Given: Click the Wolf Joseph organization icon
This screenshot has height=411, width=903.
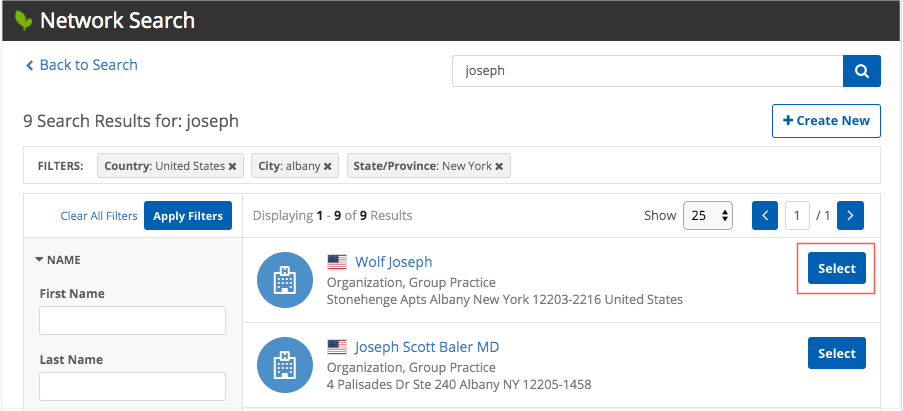Looking at the screenshot, I should pyautogui.click(x=285, y=280).
